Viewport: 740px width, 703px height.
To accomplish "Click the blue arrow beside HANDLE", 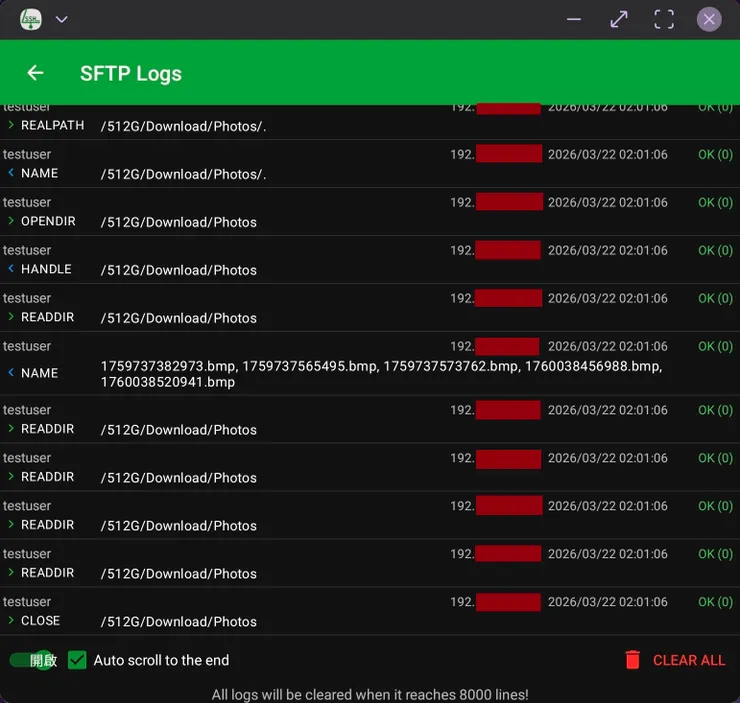I will click(x=11, y=268).
